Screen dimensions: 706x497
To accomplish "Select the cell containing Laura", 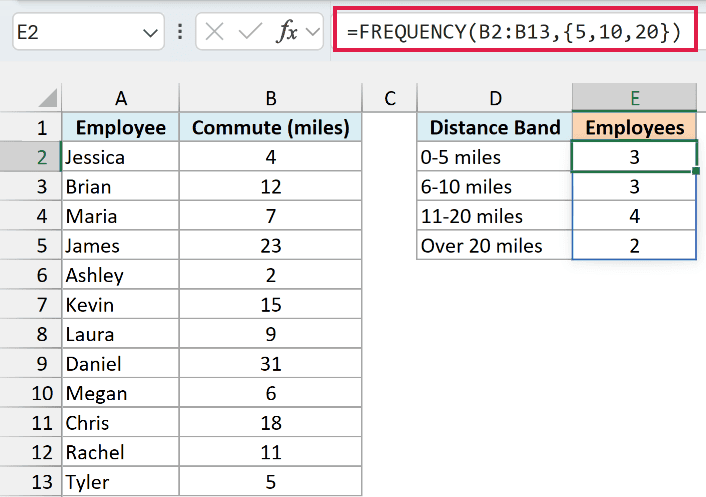I will coord(120,334).
